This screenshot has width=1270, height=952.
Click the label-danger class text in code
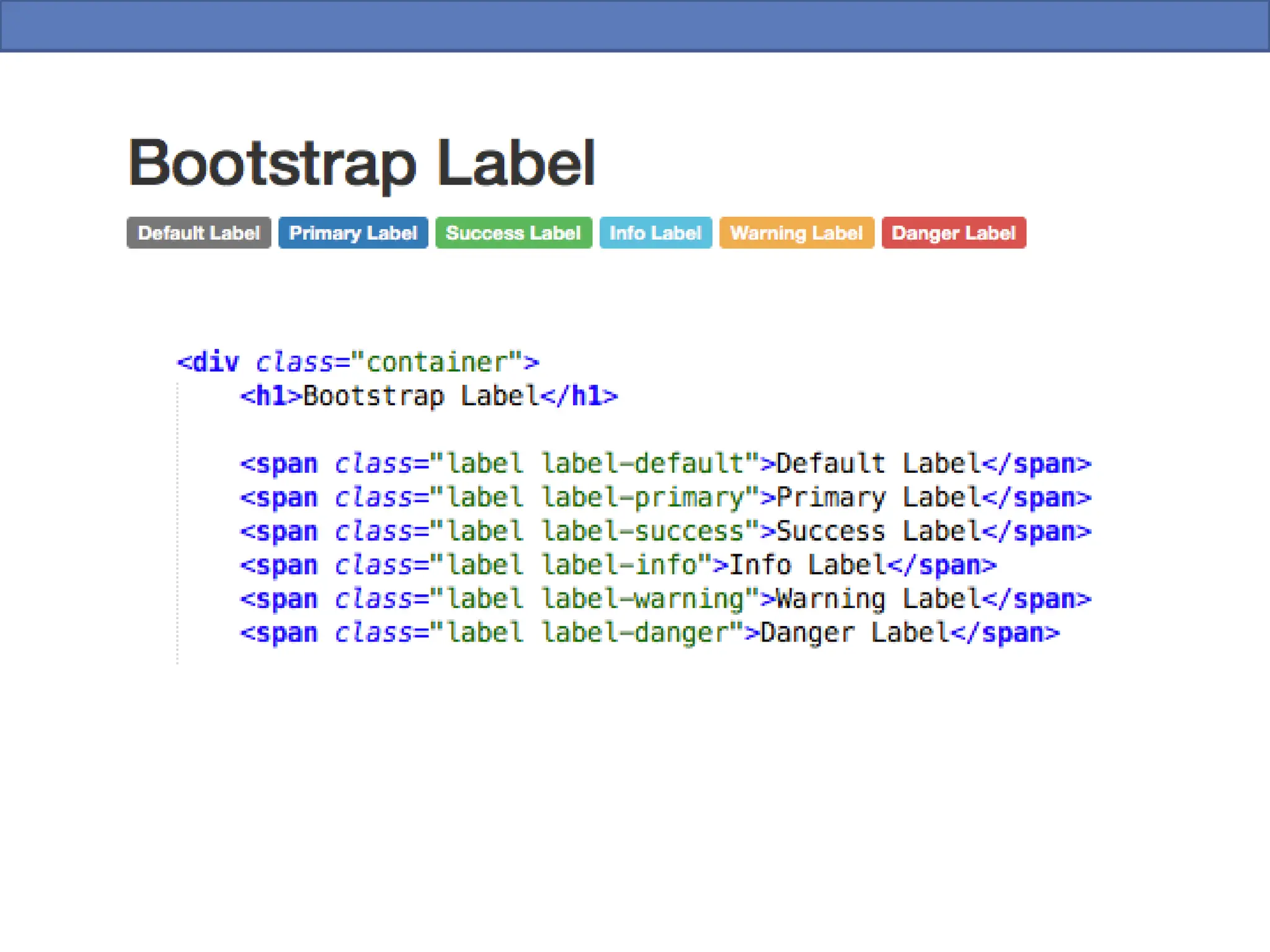[635, 633]
